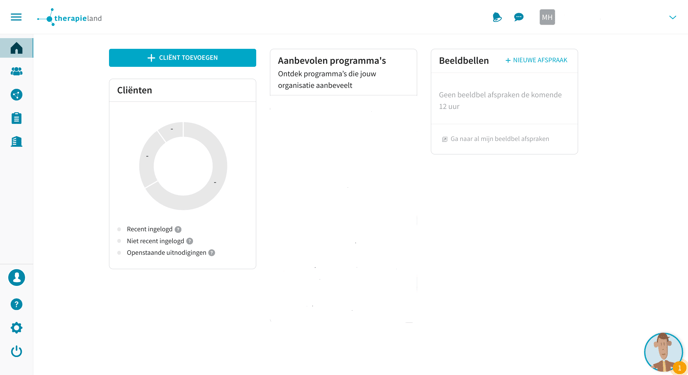Viewport: 688px width, 375px height.
Task: Click the Niet recent ingelogd legend label
Action: [x=155, y=241]
